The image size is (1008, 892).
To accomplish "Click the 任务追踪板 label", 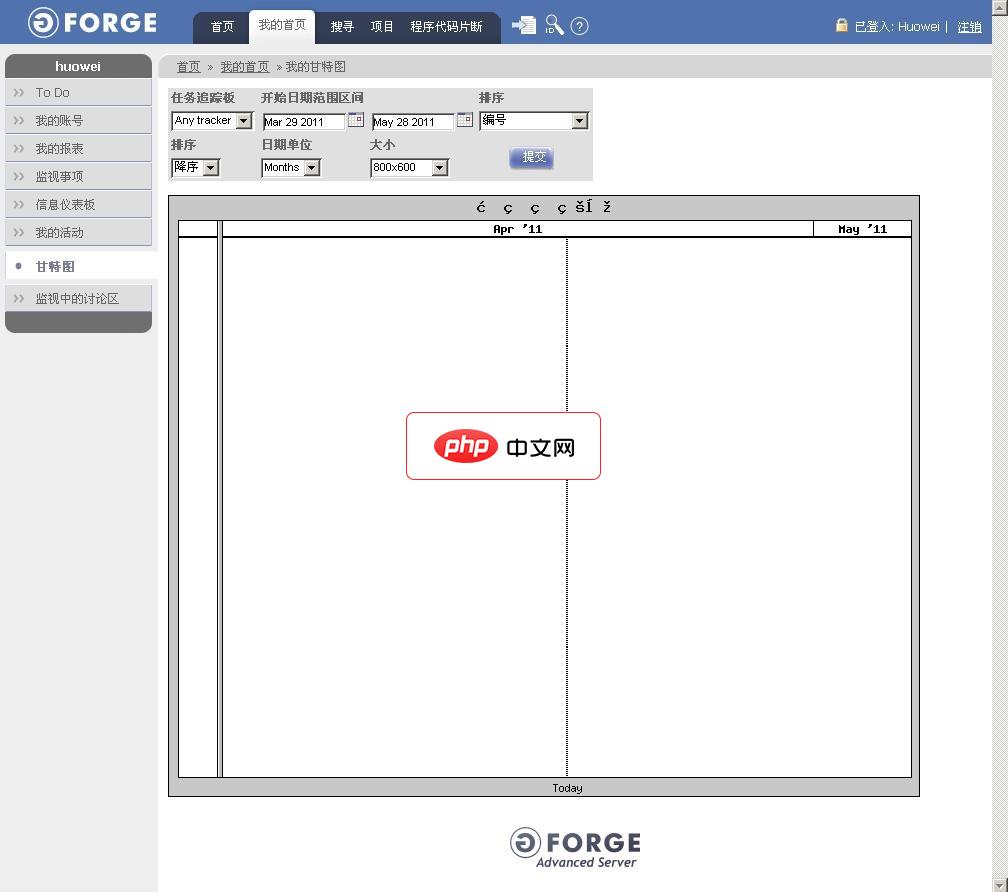I will [202, 98].
